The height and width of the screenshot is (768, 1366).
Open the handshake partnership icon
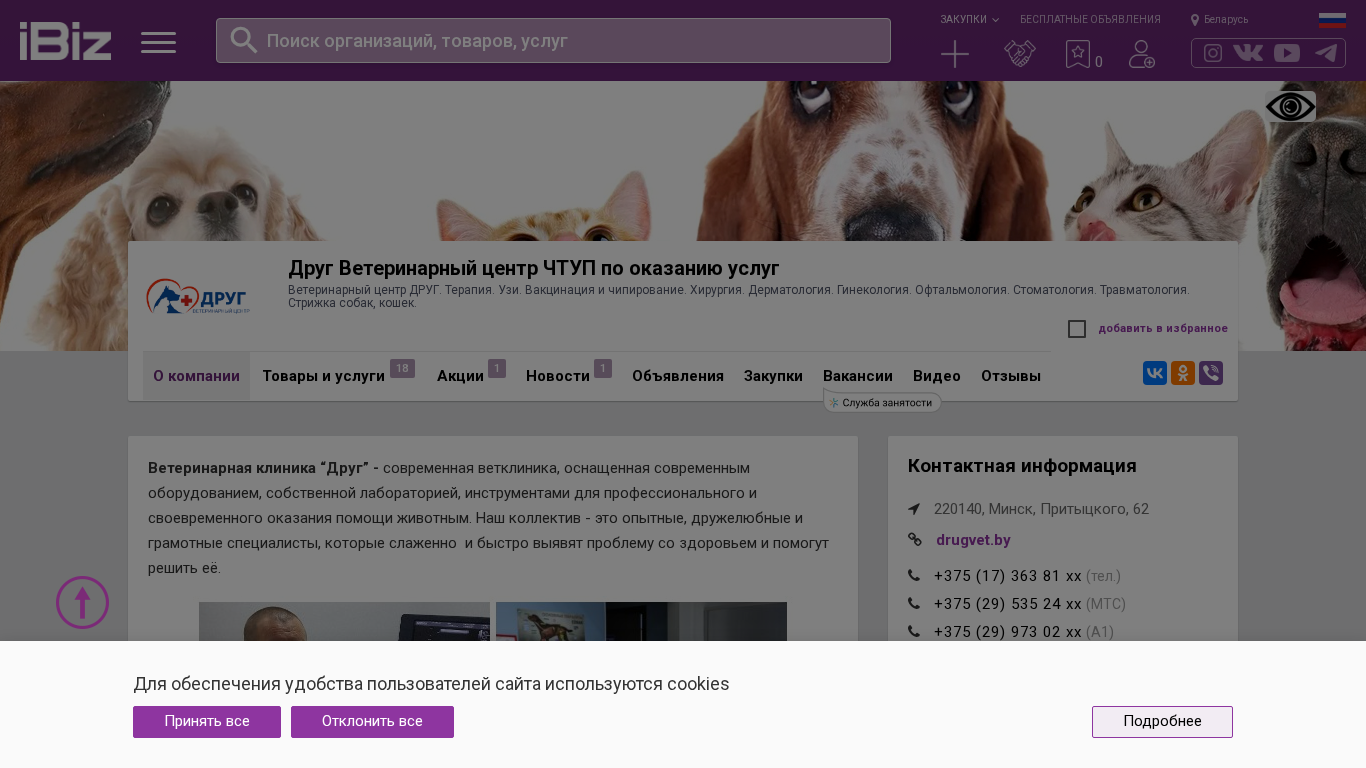point(1020,54)
